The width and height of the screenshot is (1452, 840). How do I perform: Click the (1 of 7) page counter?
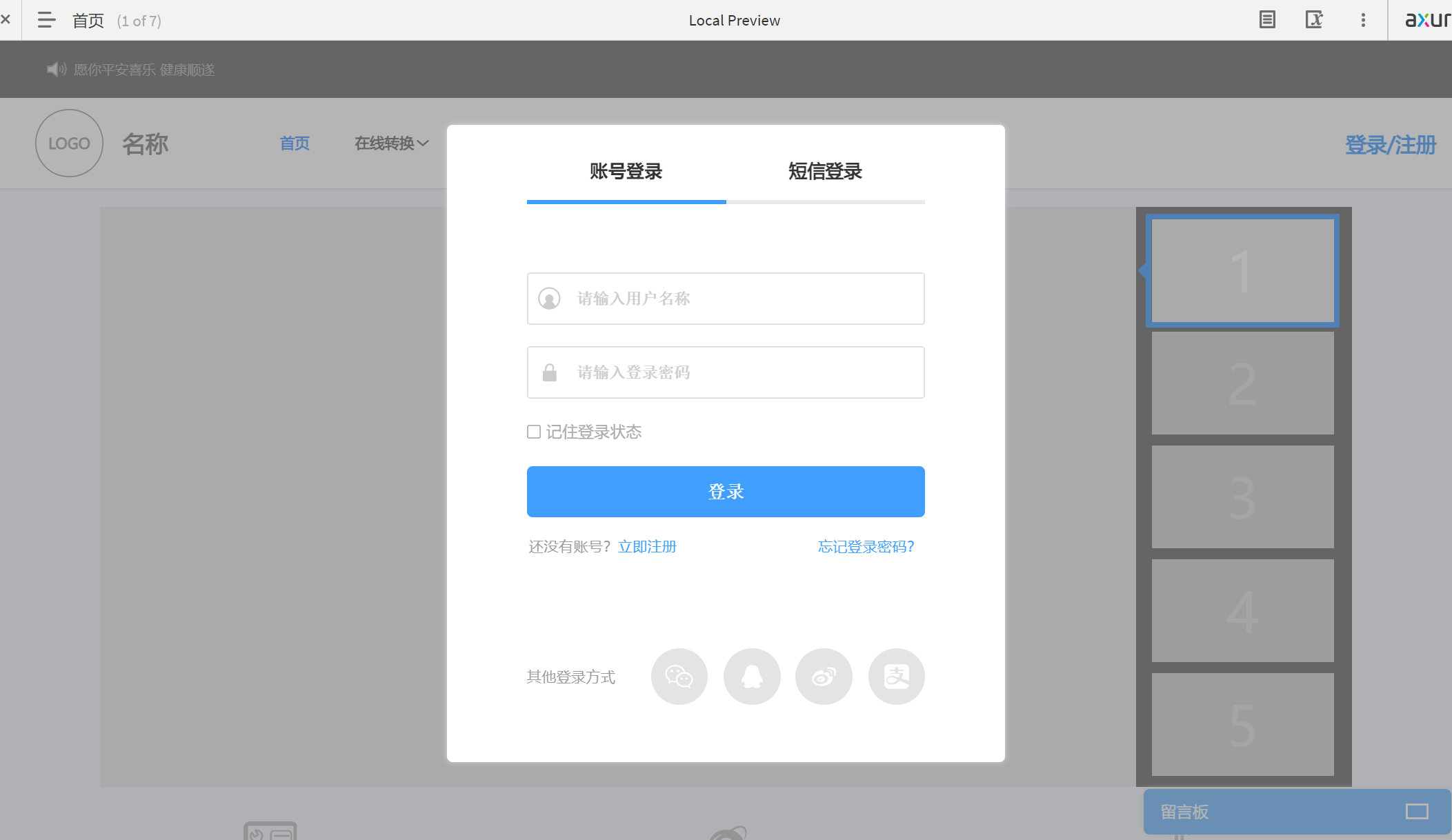pos(139,21)
